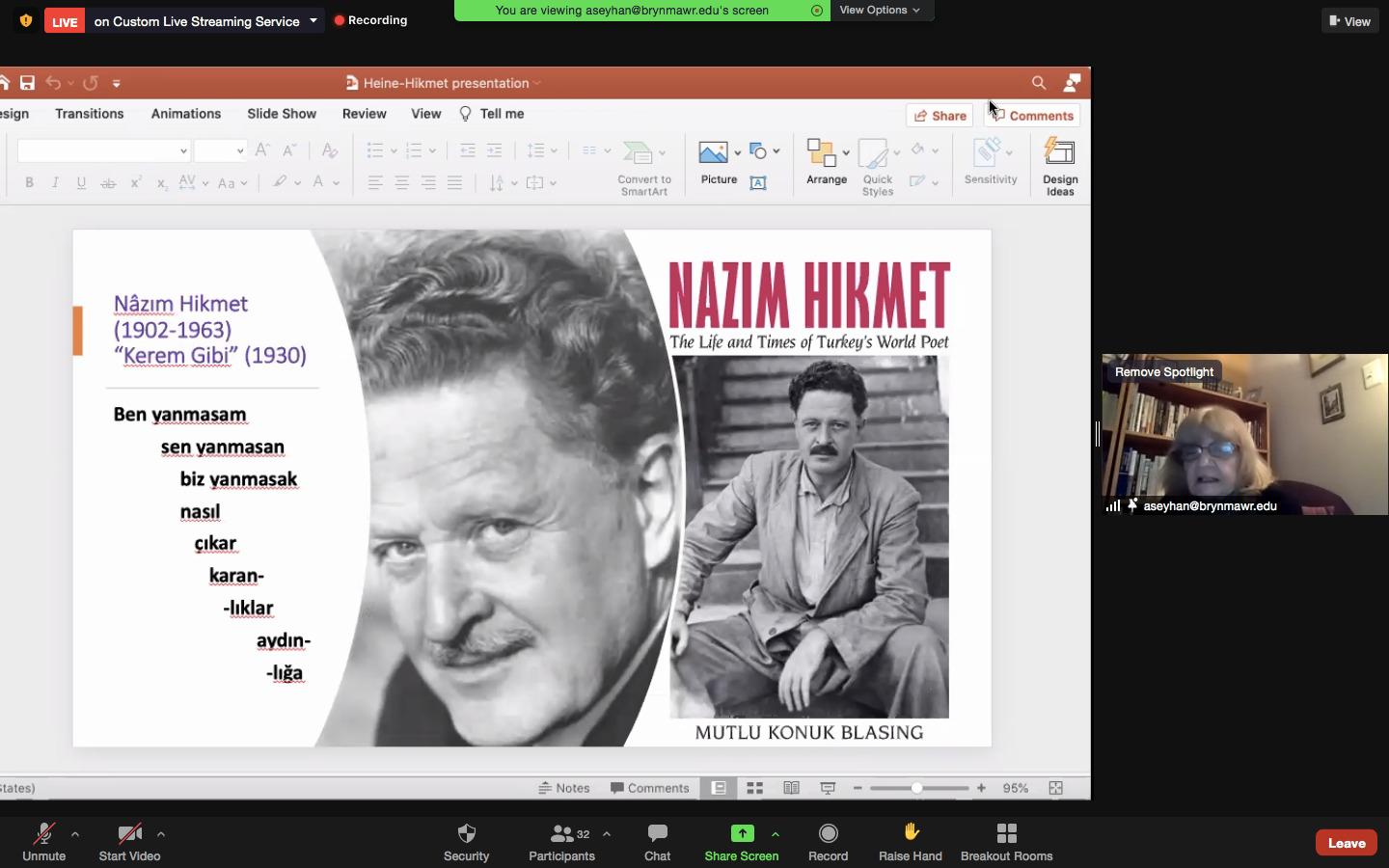Click Center text alignment icon
Image resolution: width=1389 pixels, height=868 pixels.
[401, 182]
